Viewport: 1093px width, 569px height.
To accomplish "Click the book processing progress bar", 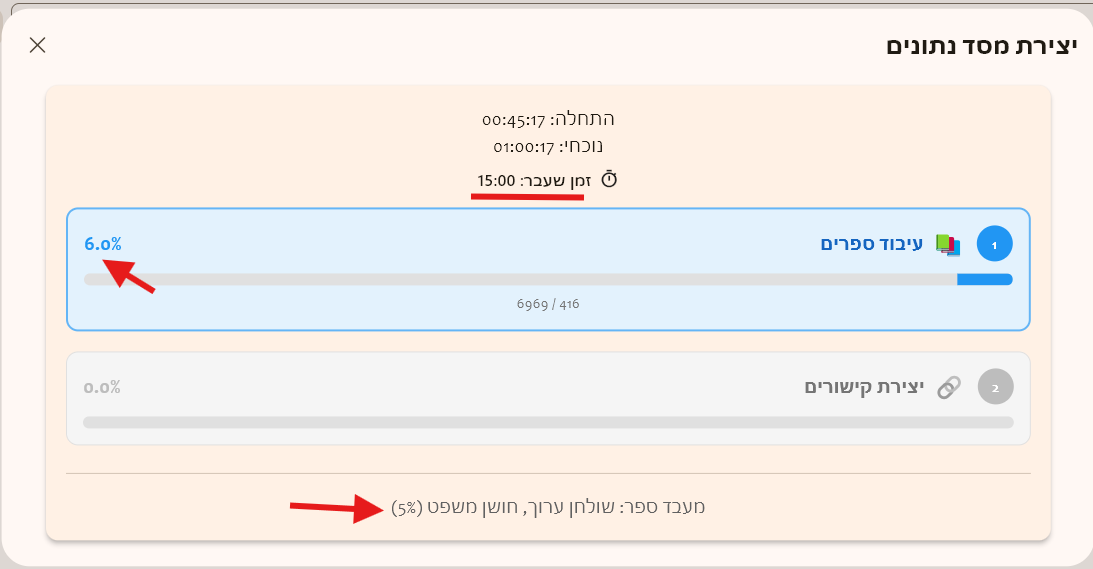I will coord(548,280).
